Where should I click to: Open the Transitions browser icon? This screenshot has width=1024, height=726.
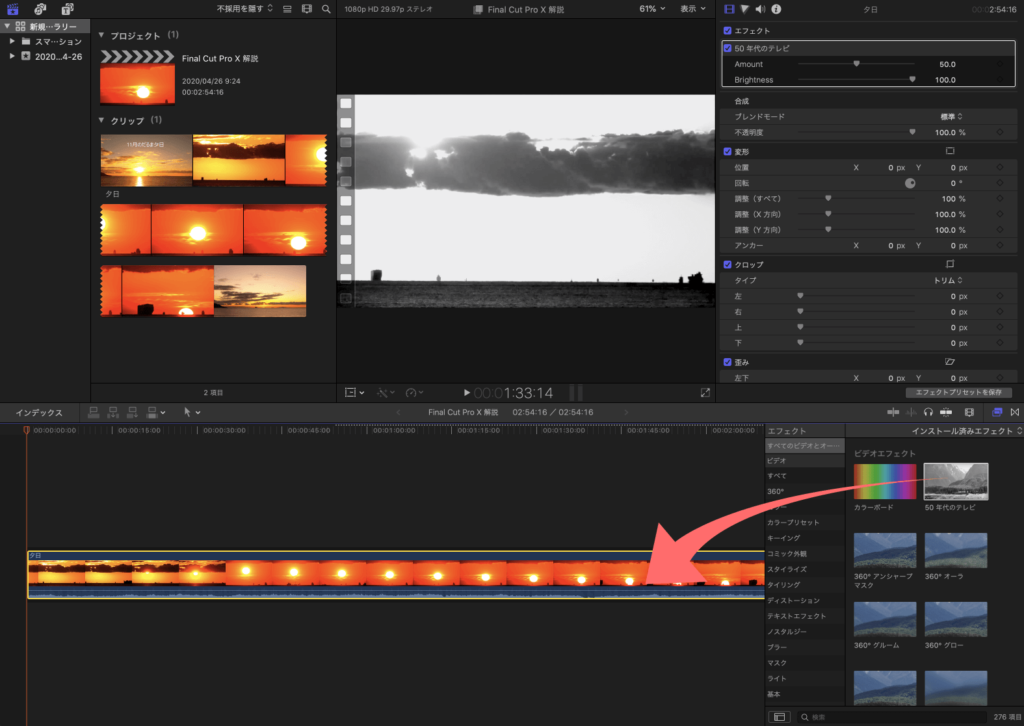1015,412
